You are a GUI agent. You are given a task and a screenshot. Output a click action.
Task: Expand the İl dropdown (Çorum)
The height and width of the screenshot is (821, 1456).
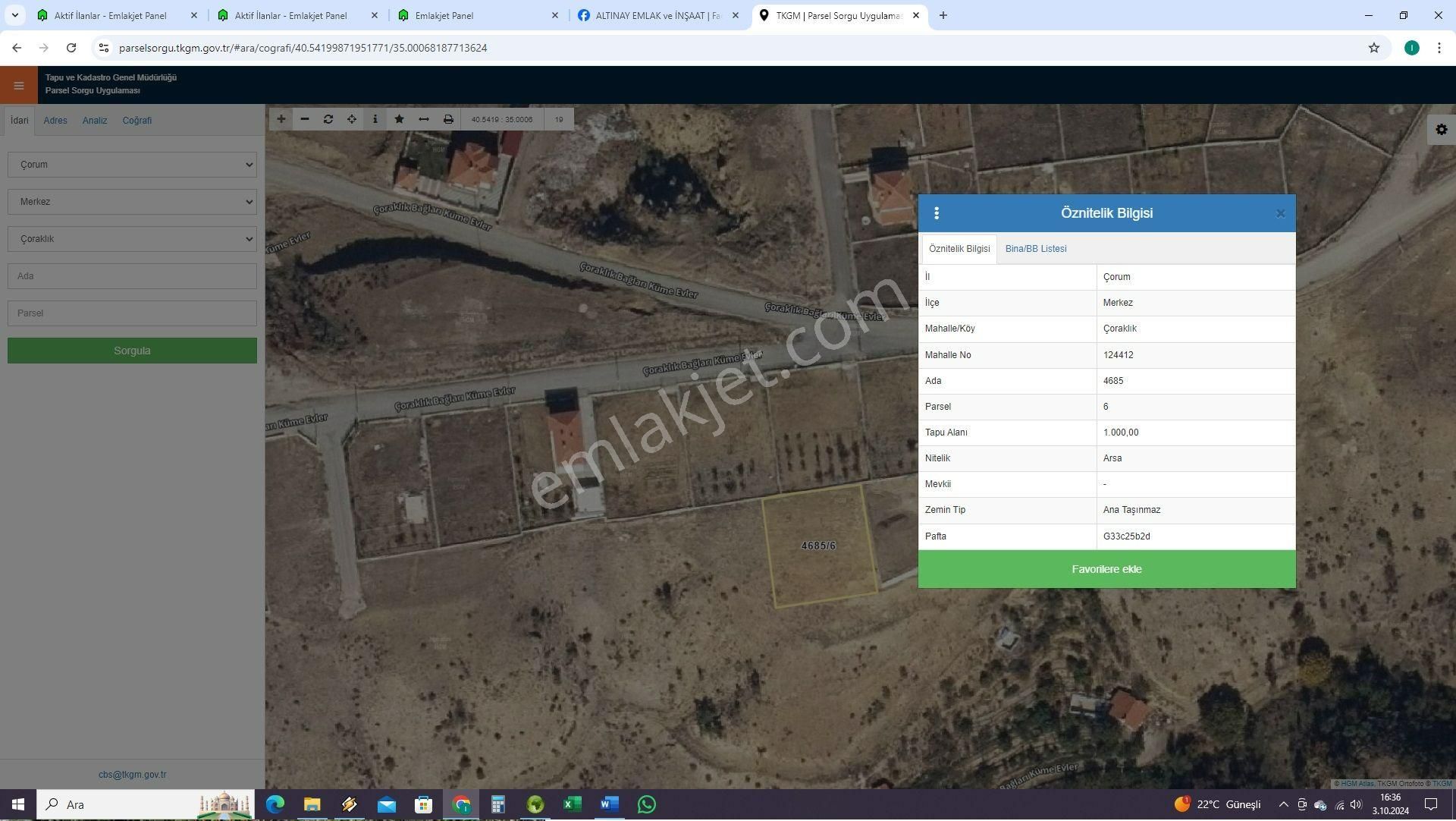pos(131,164)
